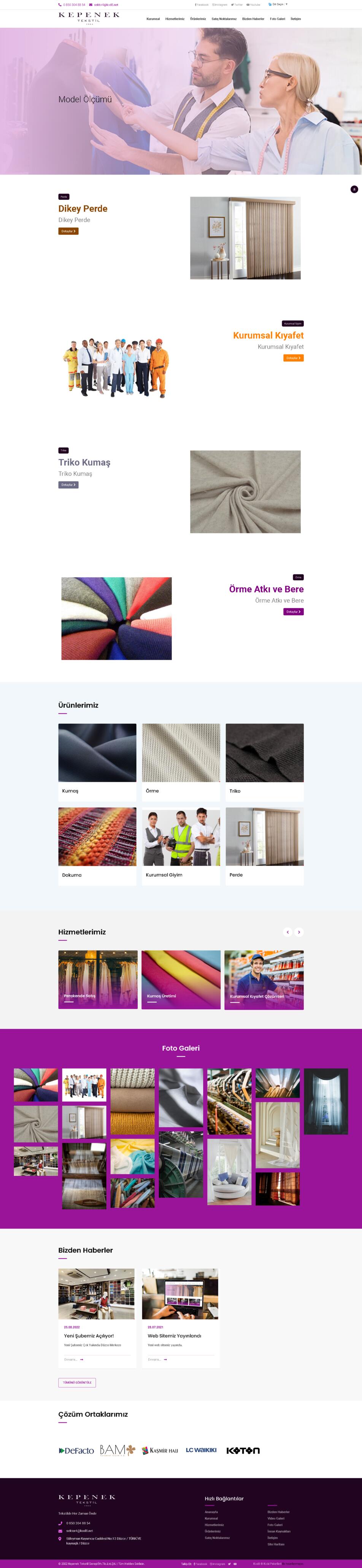Open the Dil Seçin language dropdown
Image resolution: width=362 pixels, height=1568 pixels.
(278, 4)
